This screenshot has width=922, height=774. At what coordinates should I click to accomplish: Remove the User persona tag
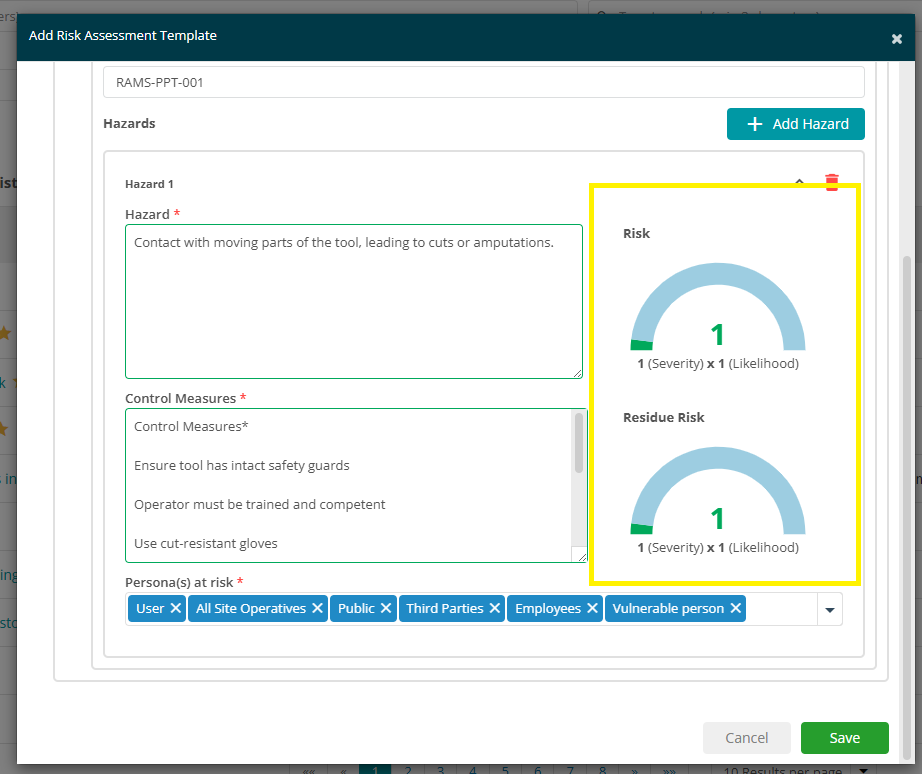(x=175, y=608)
